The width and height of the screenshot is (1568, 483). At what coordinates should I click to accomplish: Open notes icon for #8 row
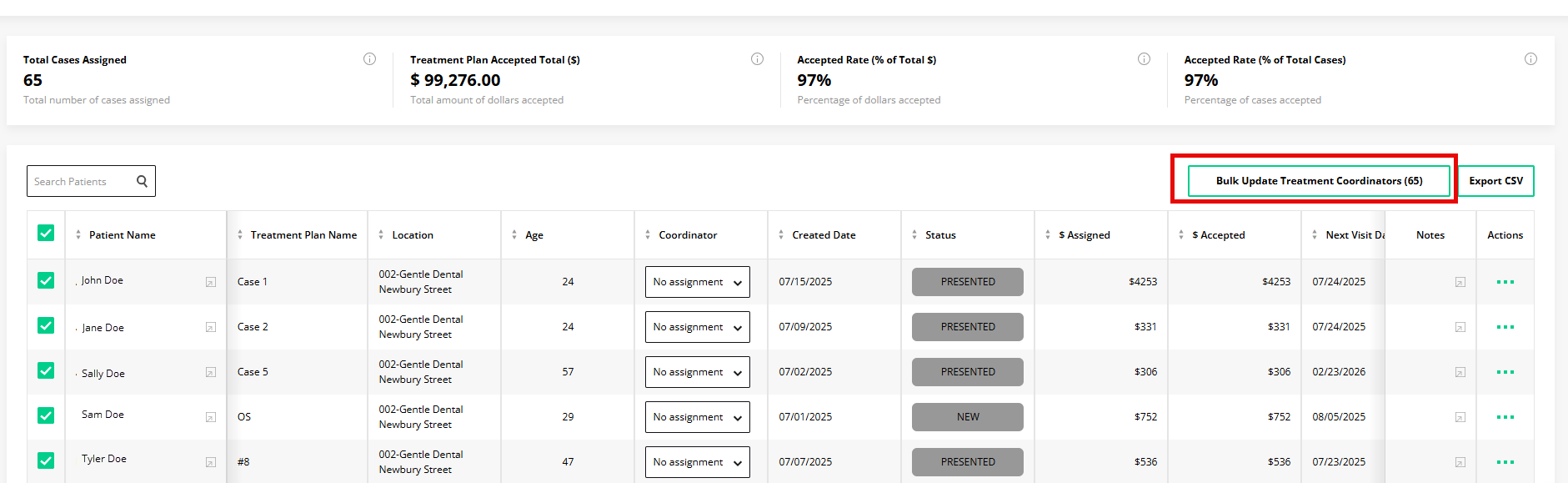[x=1460, y=462]
